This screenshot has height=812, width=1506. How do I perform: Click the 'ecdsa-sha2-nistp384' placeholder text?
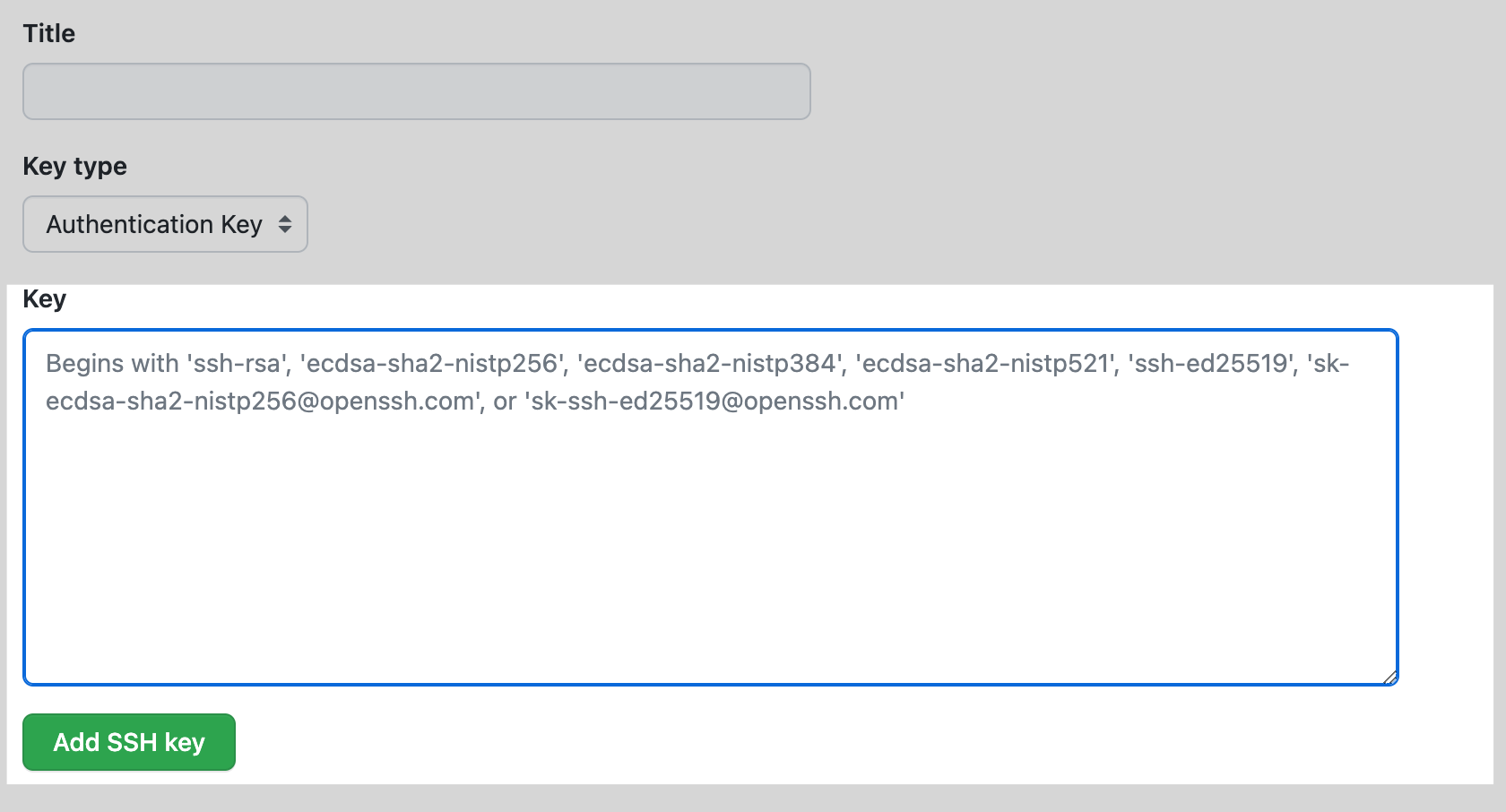[712, 364]
